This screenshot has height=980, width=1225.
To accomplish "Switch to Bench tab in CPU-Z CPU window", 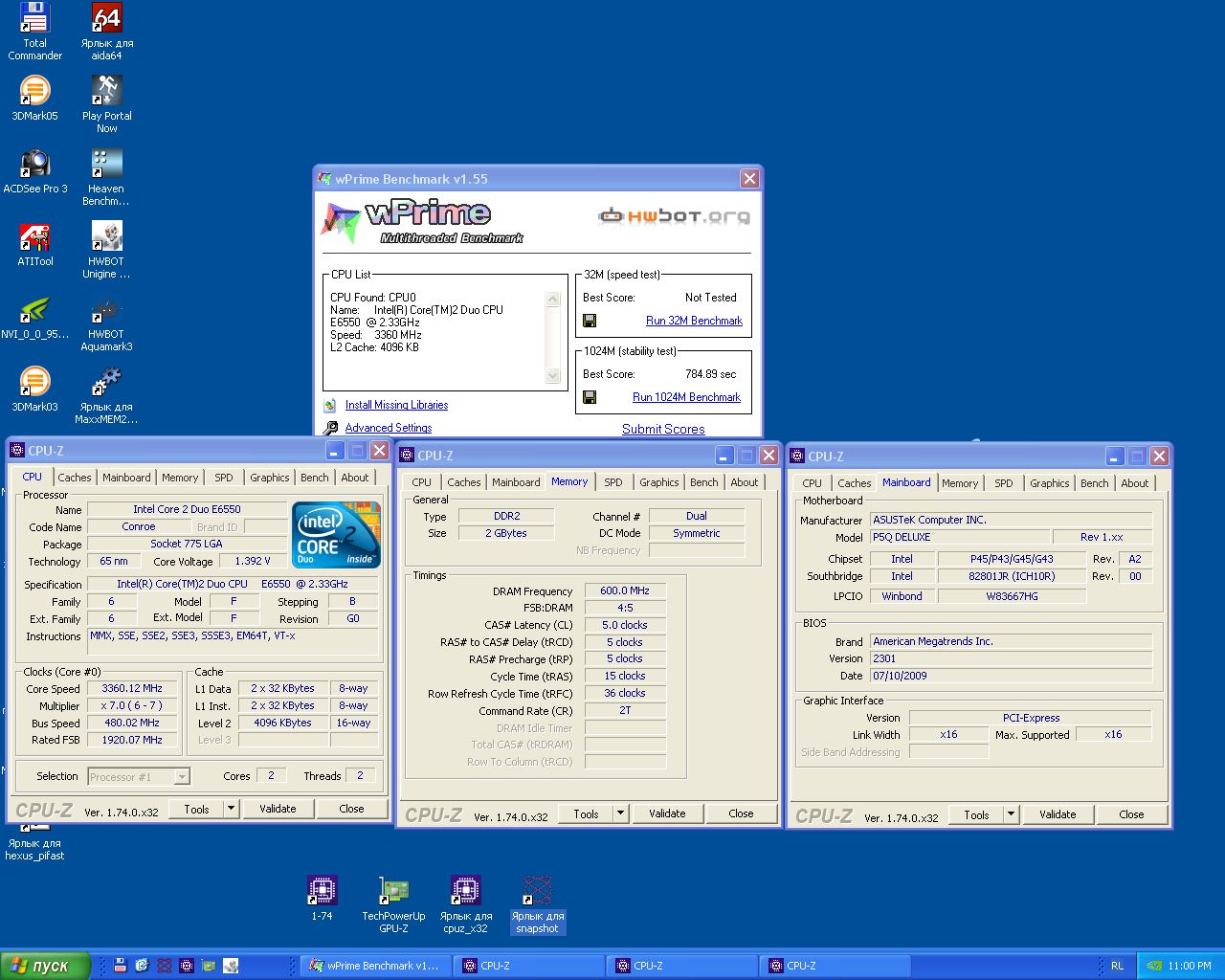I will point(314,478).
